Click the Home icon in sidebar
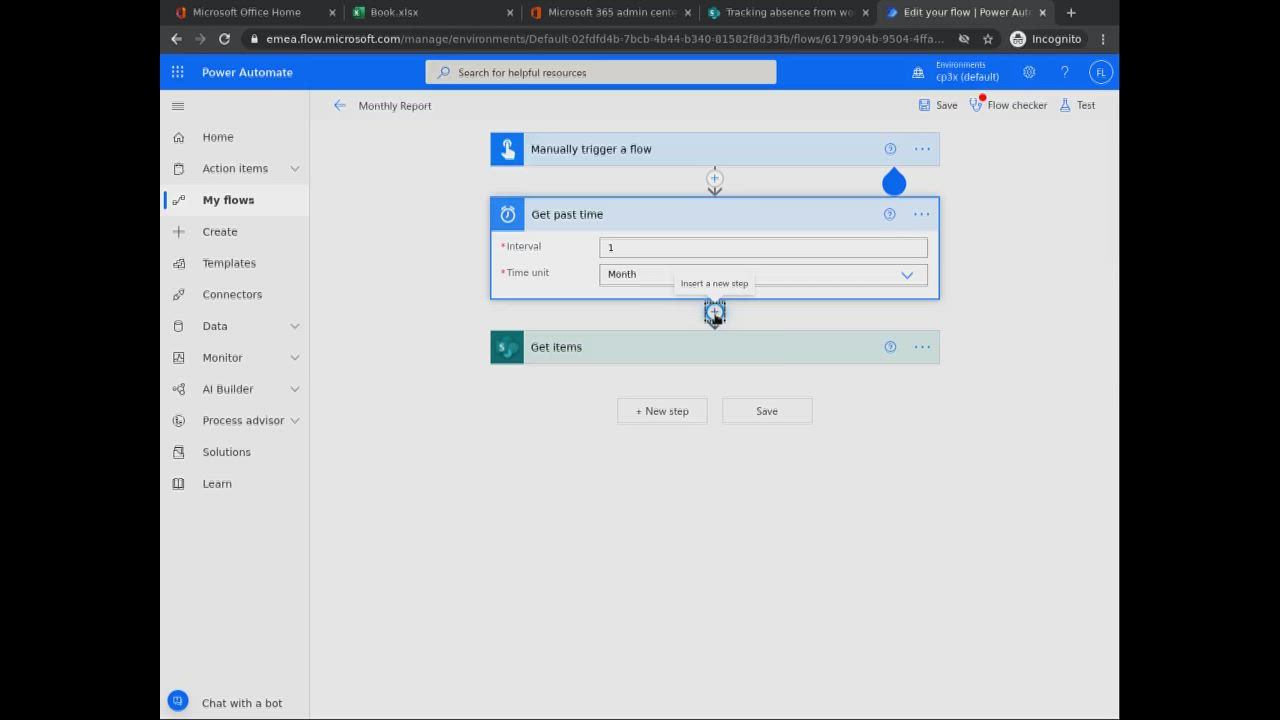This screenshot has width=1280, height=720. tap(179, 137)
